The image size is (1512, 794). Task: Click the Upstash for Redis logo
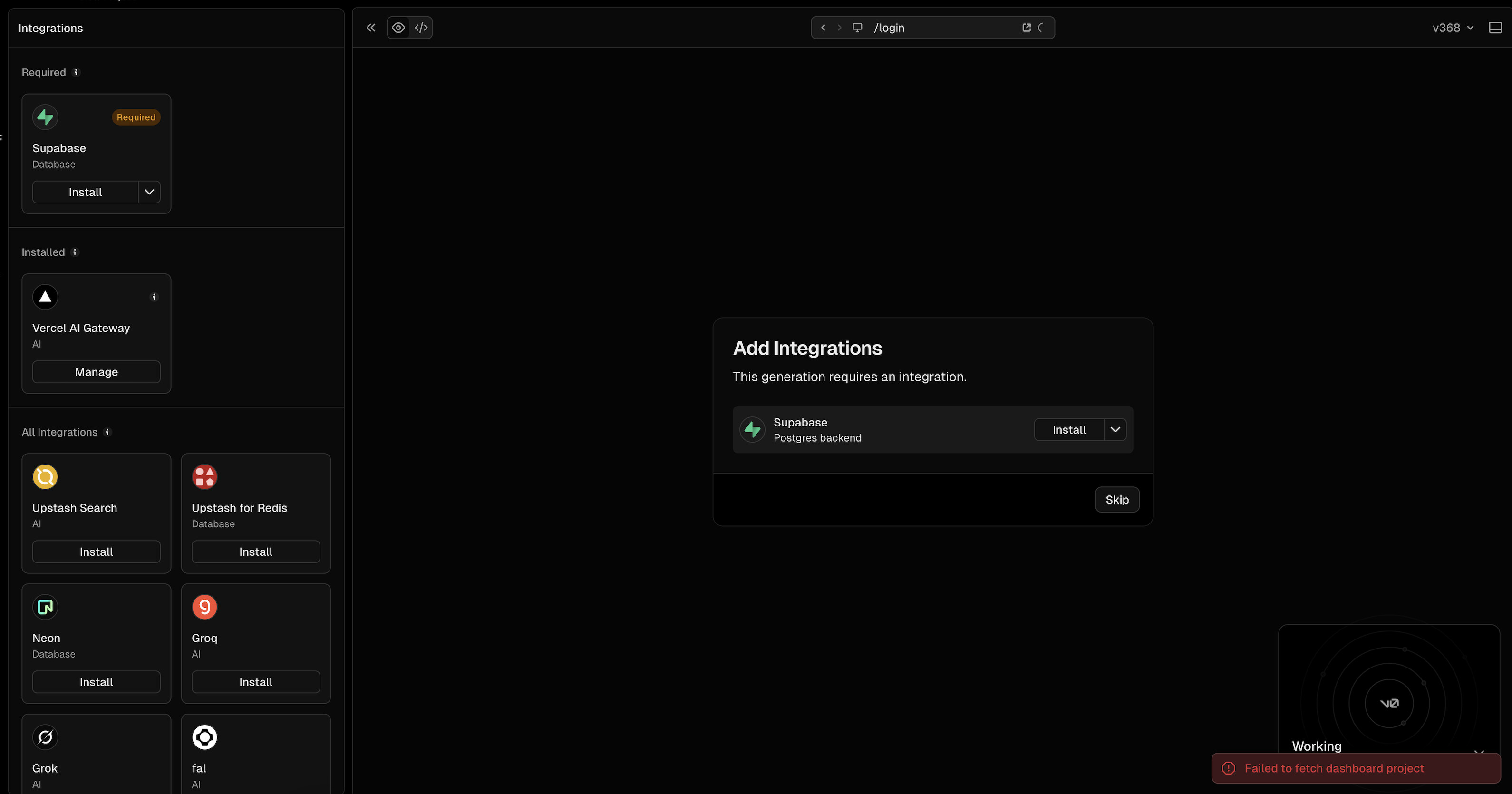(204, 476)
